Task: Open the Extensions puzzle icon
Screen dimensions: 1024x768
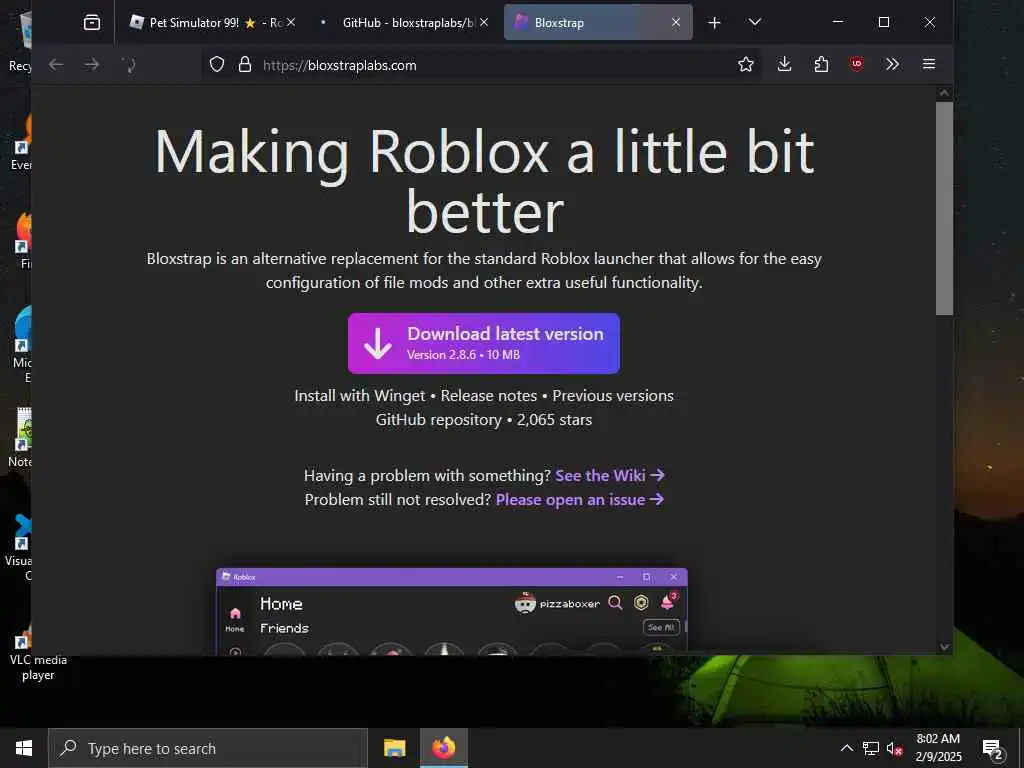Action: pyautogui.click(x=822, y=64)
